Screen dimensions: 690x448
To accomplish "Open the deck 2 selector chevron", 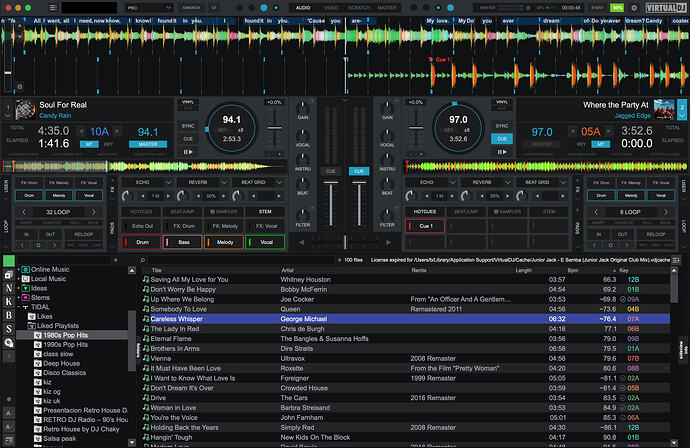I will click(x=682, y=116).
